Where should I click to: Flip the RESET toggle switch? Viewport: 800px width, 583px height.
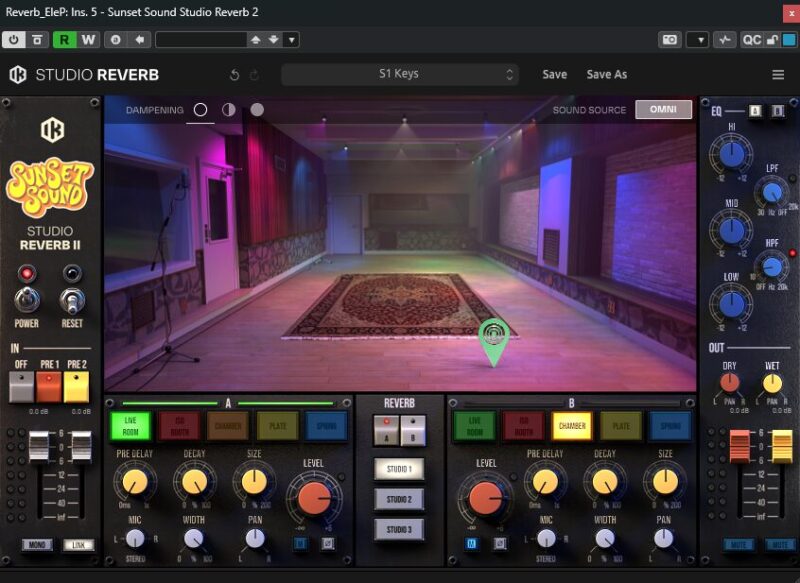[x=72, y=300]
